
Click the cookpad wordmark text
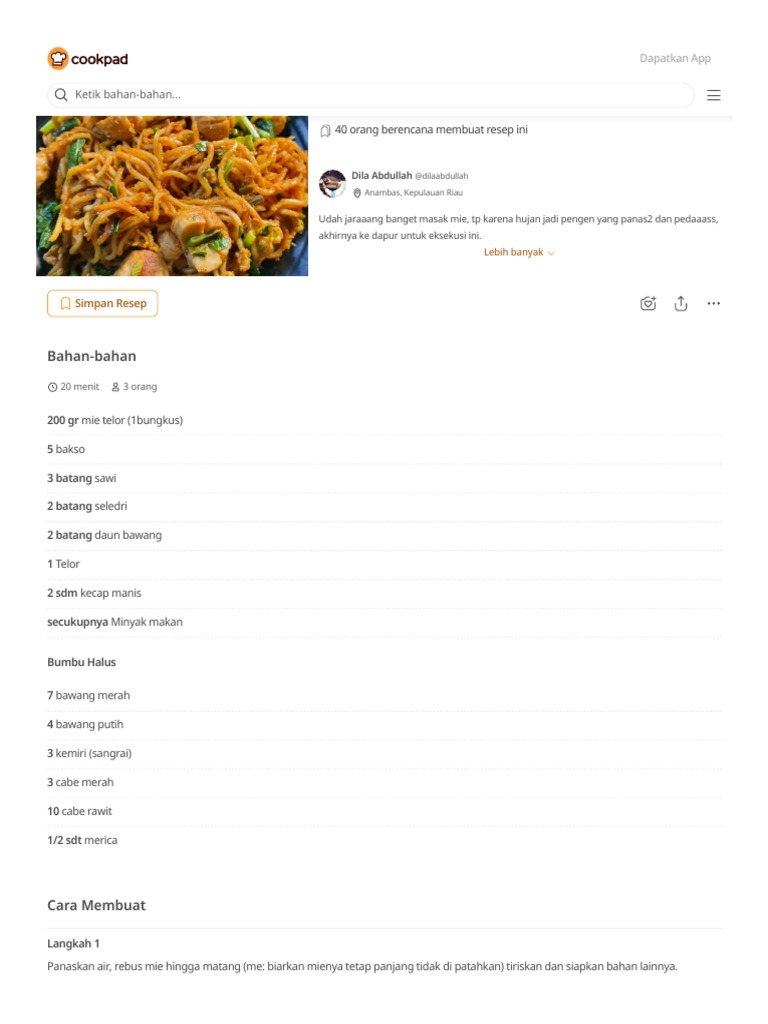(x=99, y=59)
